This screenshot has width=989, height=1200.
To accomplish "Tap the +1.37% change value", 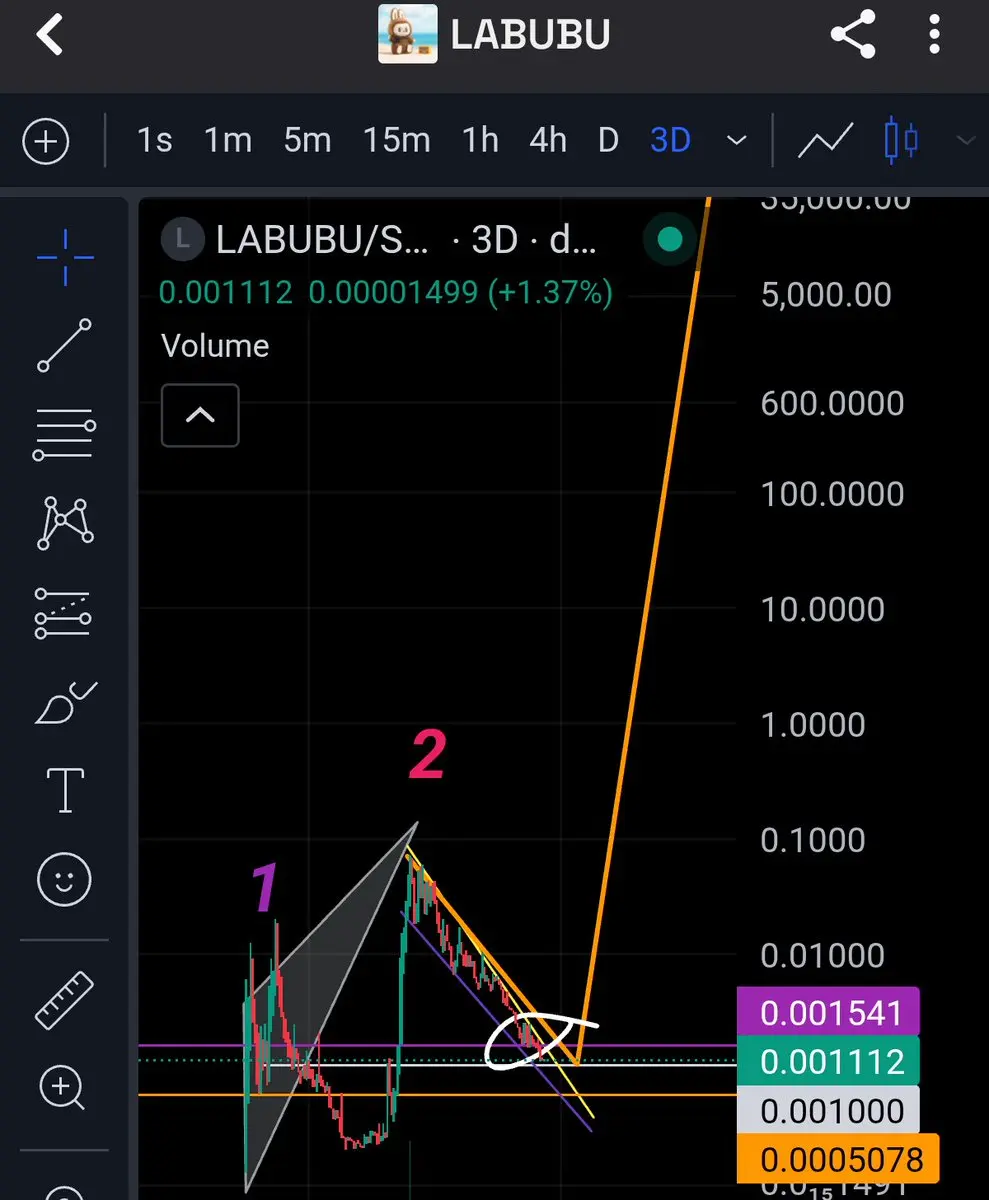I will click(549, 293).
